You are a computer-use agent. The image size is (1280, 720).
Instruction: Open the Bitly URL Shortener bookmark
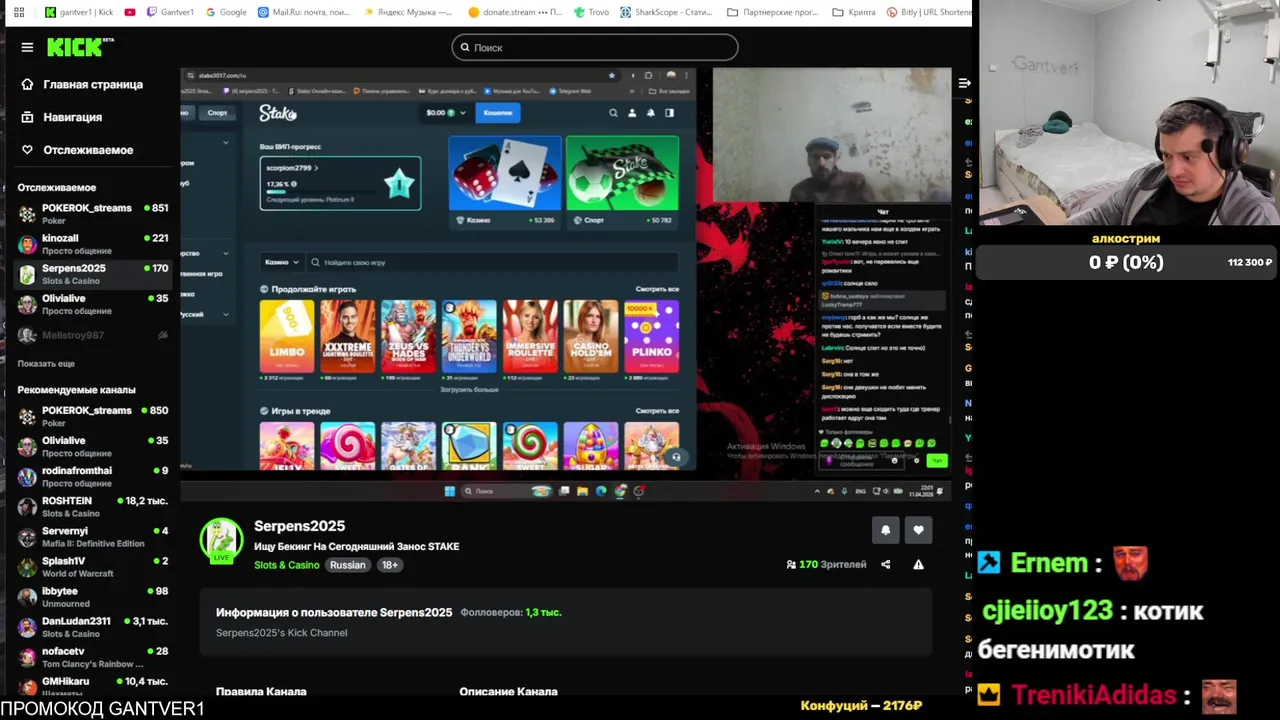[x=929, y=12]
